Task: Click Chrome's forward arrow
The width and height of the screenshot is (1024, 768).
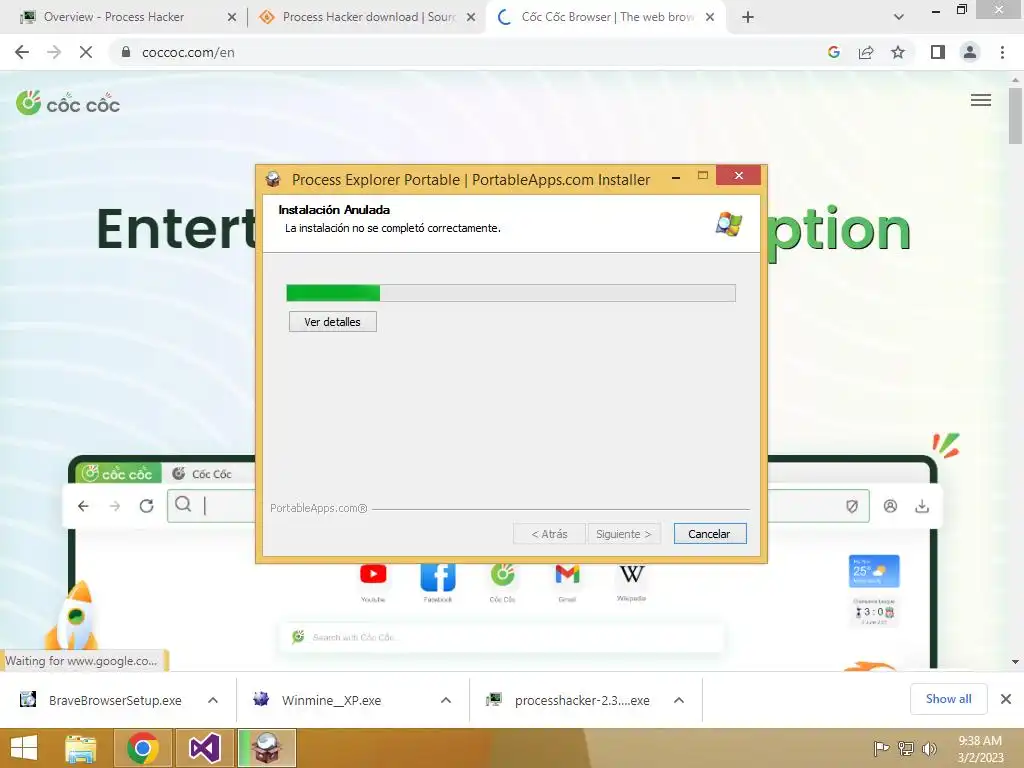Action: pyautogui.click(x=54, y=52)
